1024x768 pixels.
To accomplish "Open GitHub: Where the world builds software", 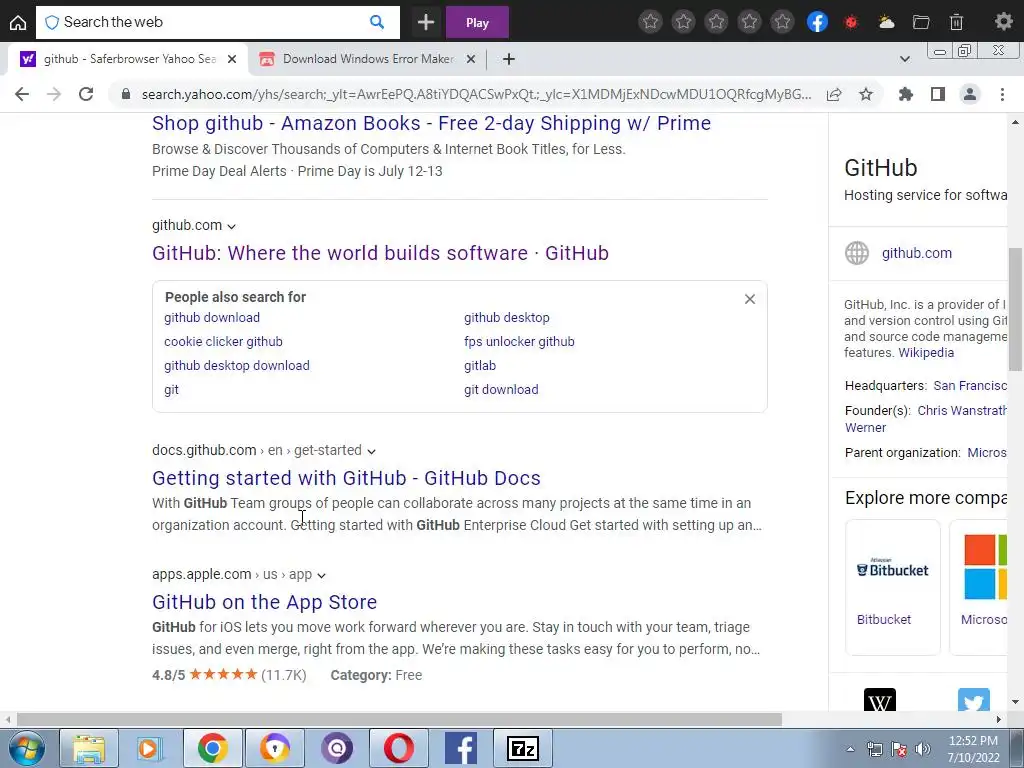I will click(380, 253).
